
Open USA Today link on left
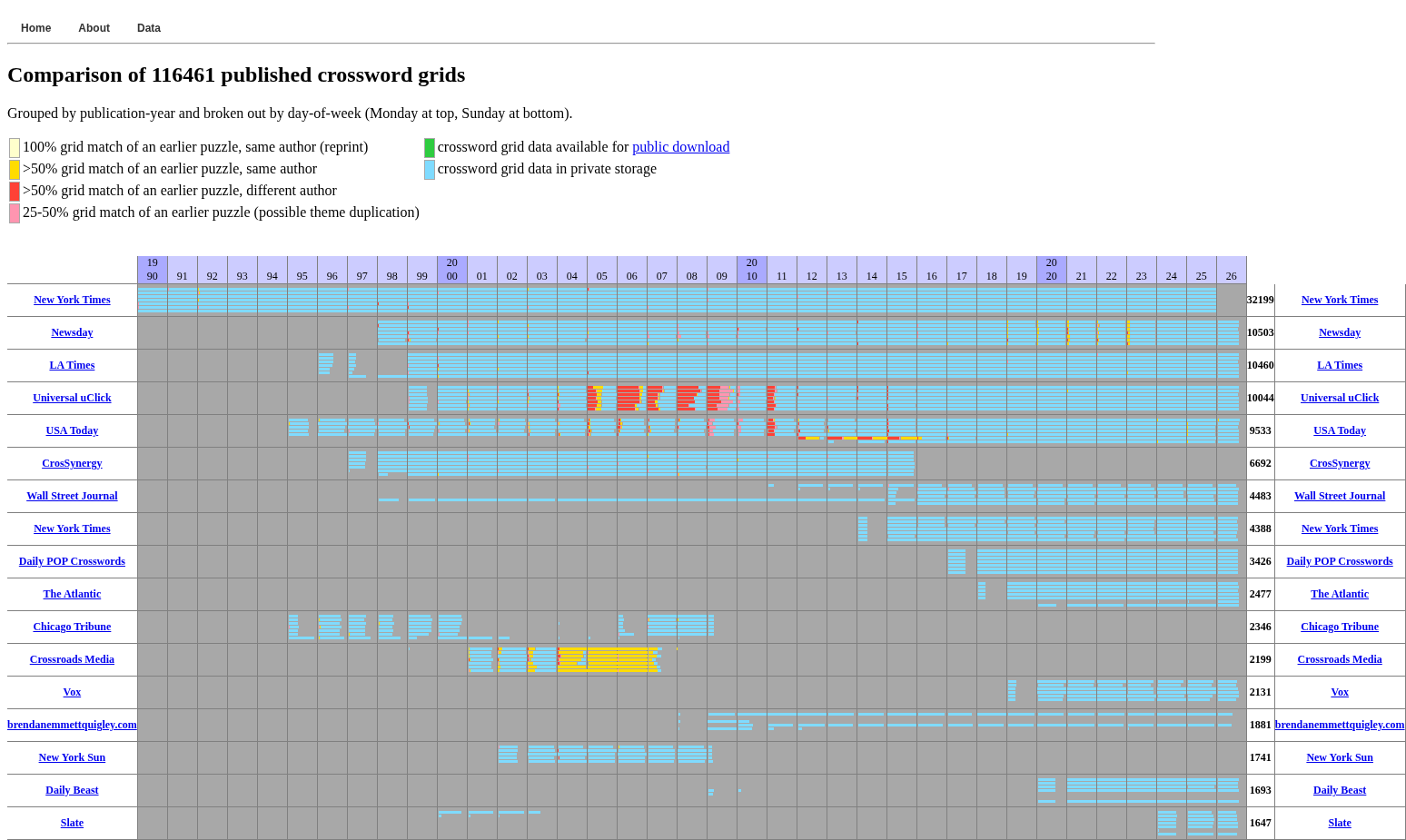click(72, 430)
